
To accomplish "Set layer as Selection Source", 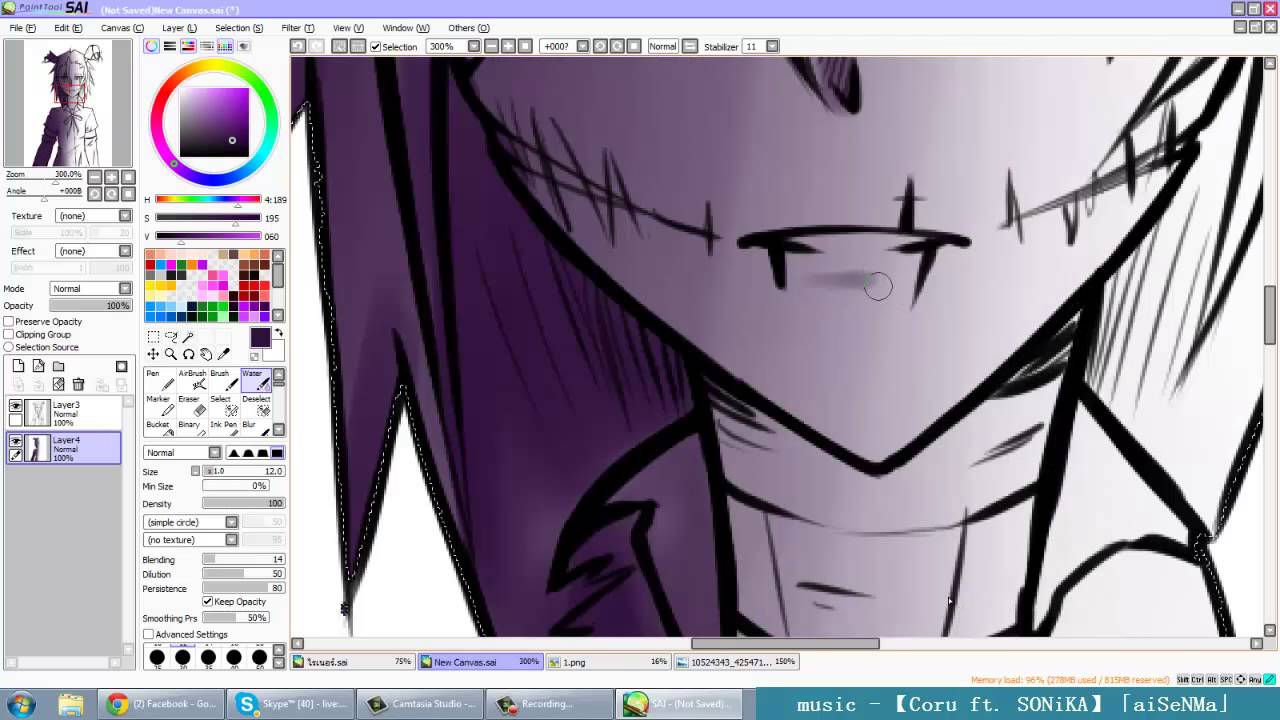I will 9,347.
